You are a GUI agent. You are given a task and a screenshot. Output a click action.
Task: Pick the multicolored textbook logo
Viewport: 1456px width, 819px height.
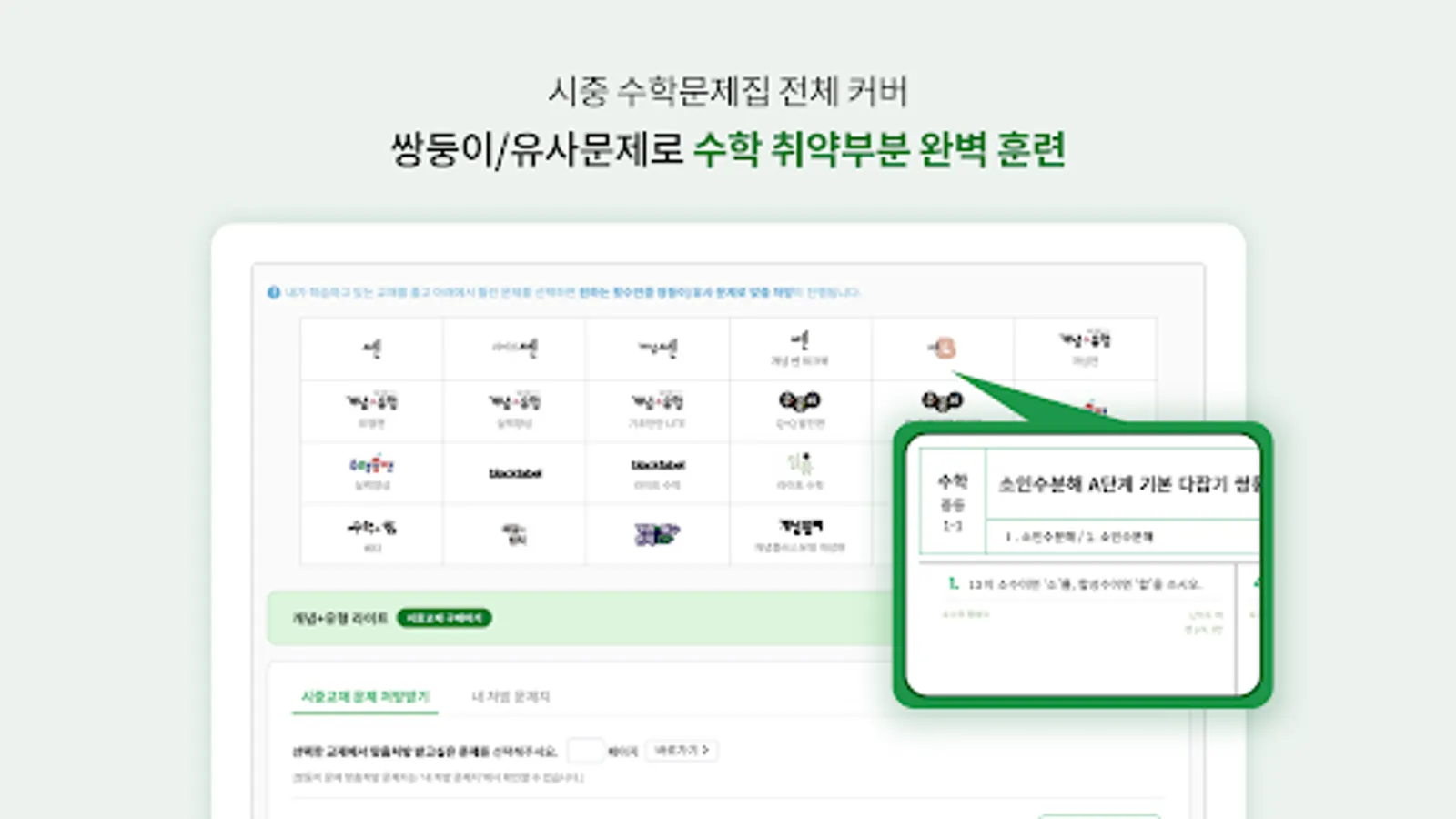coord(371,465)
